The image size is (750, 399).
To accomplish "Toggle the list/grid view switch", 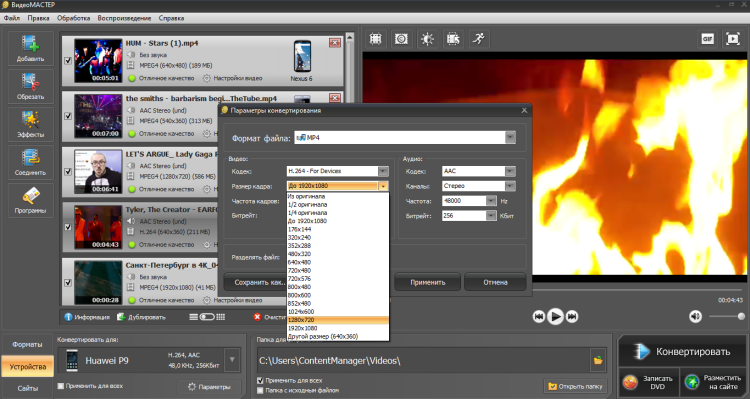I will [207, 317].
